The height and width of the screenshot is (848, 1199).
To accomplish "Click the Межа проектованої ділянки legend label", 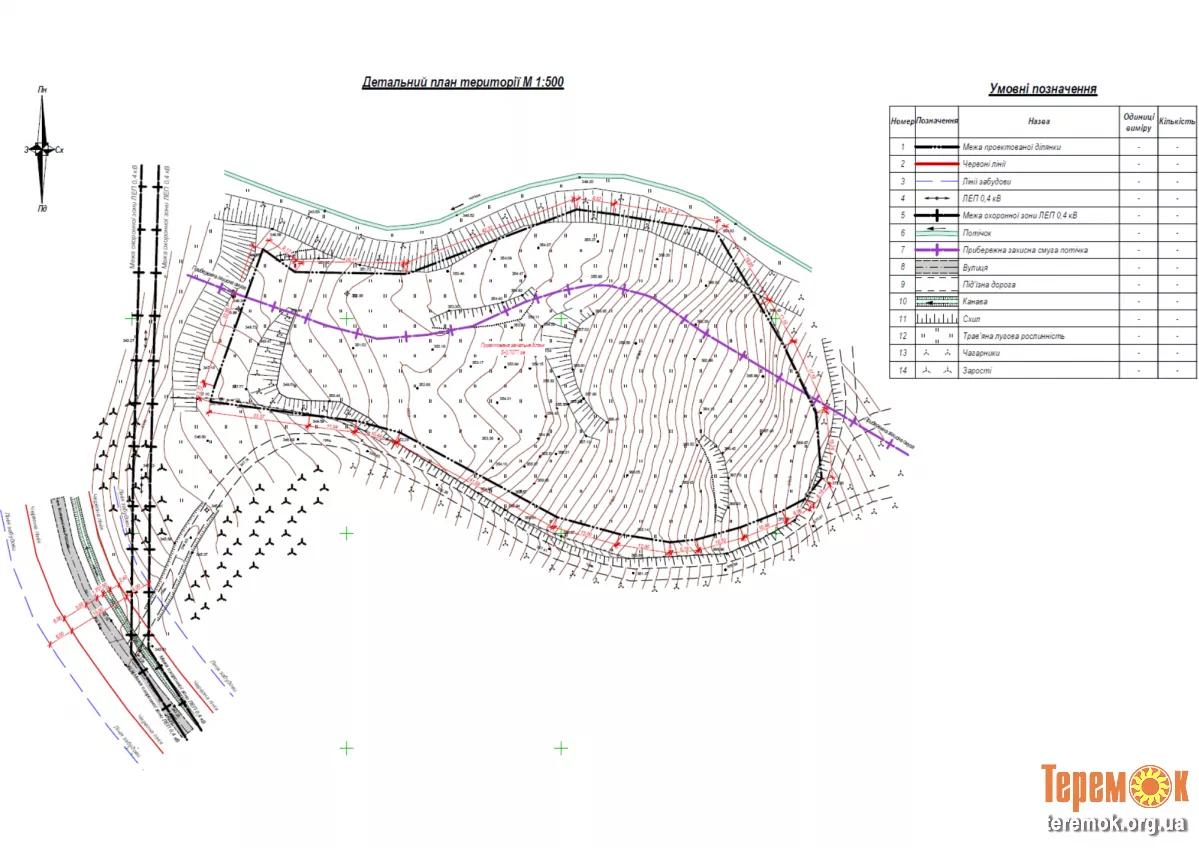I will [1012, 147].
